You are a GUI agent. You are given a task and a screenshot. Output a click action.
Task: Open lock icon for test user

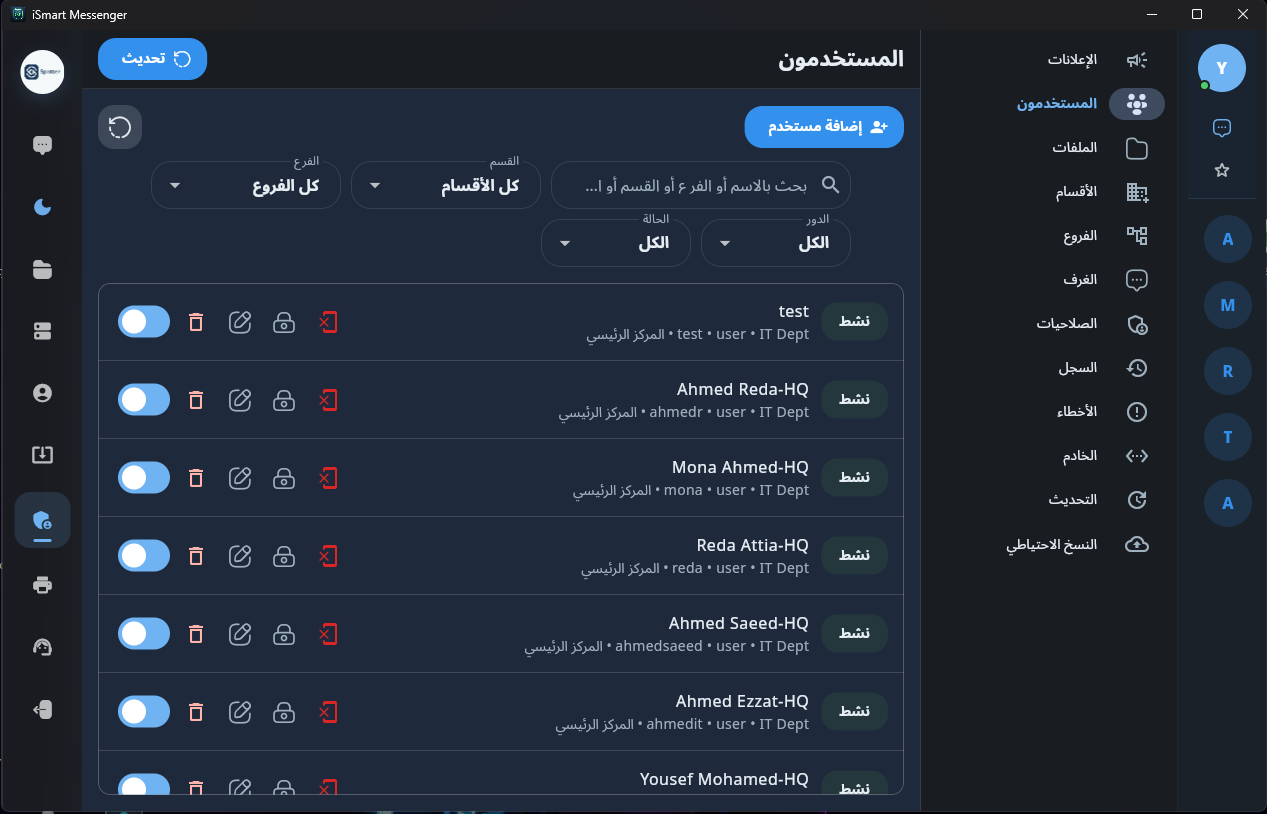click(284, 322)
